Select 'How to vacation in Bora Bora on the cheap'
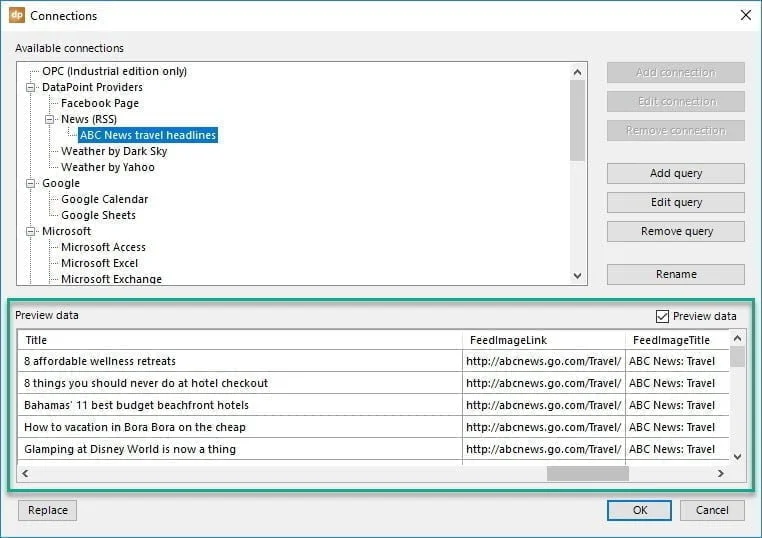The height and width of the screenshot is (538, 762). pyautogui.click(x=240, y=427)
